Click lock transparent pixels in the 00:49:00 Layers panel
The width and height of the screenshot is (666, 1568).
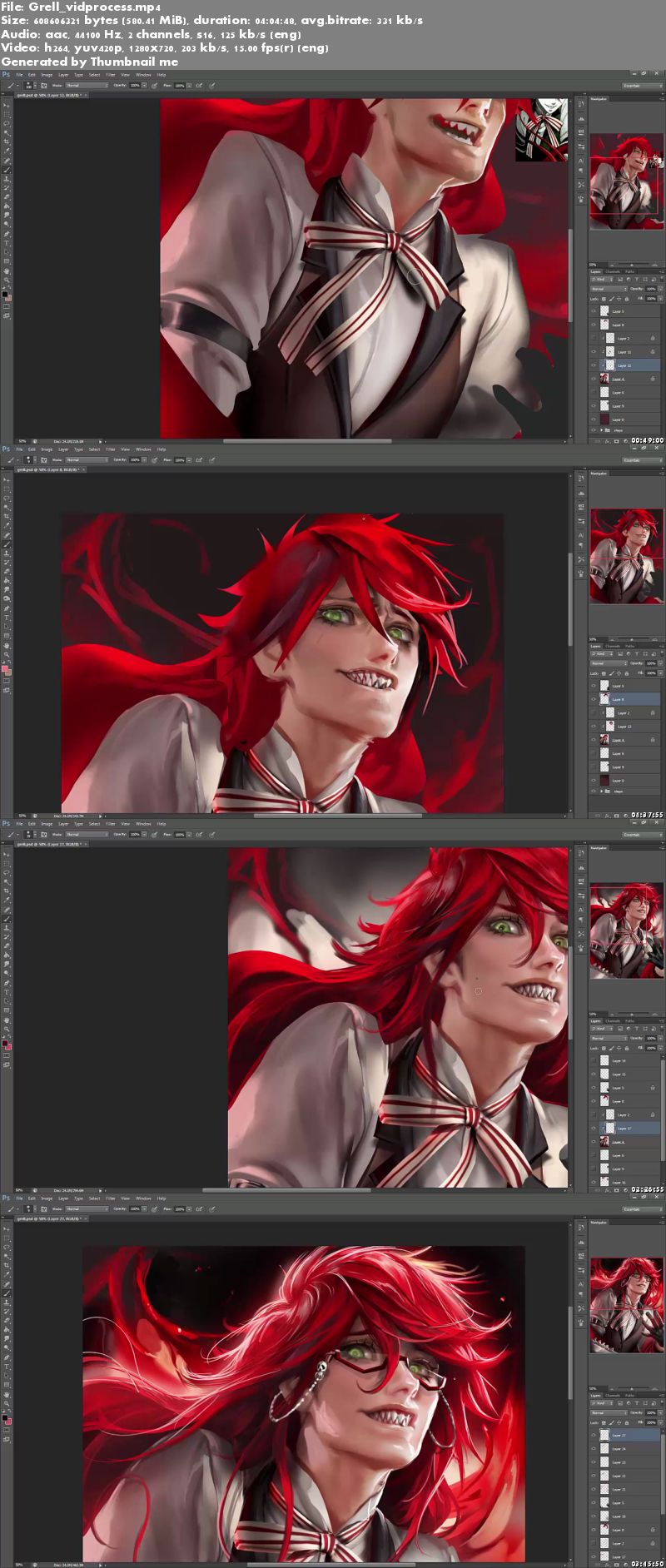point(604,299)
